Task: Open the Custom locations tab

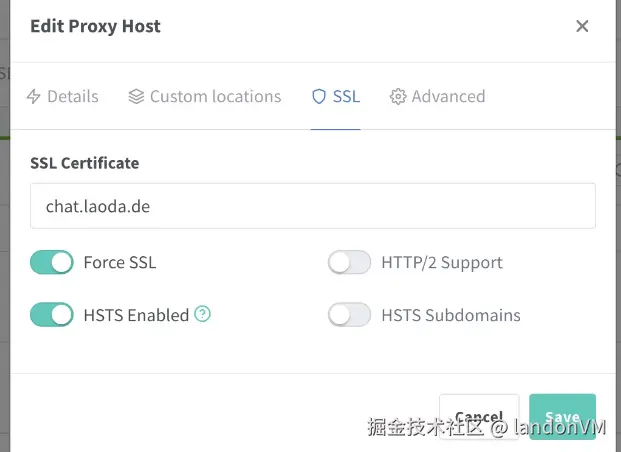Action: point(215,97)
